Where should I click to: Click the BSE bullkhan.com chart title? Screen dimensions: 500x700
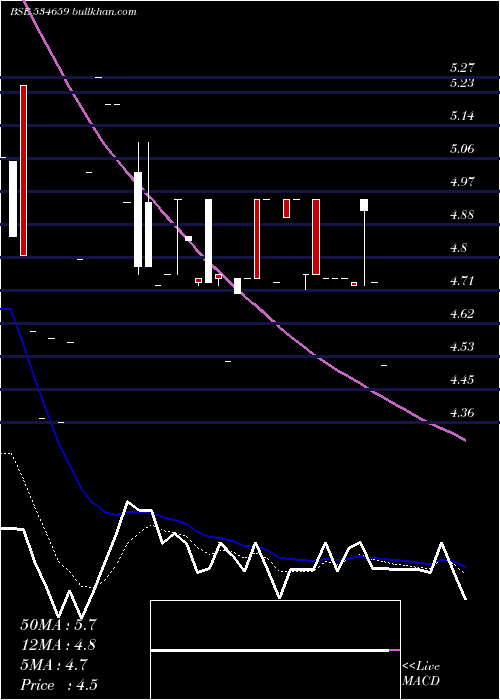click(x=74, y=12)
